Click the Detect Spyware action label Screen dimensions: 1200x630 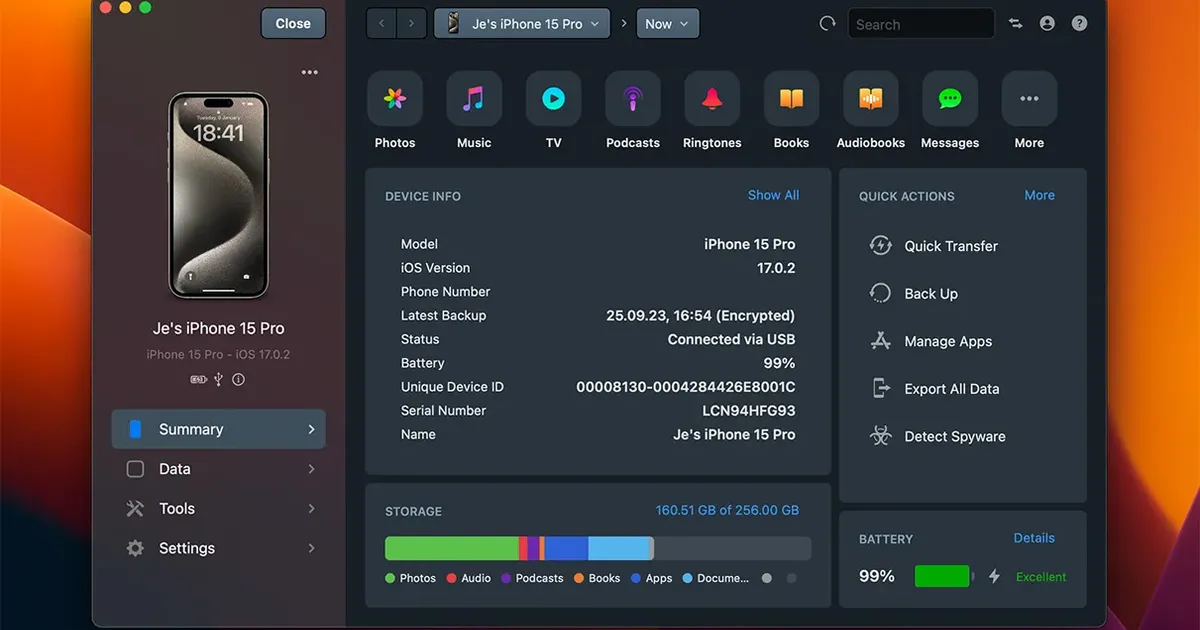[955, 437]
